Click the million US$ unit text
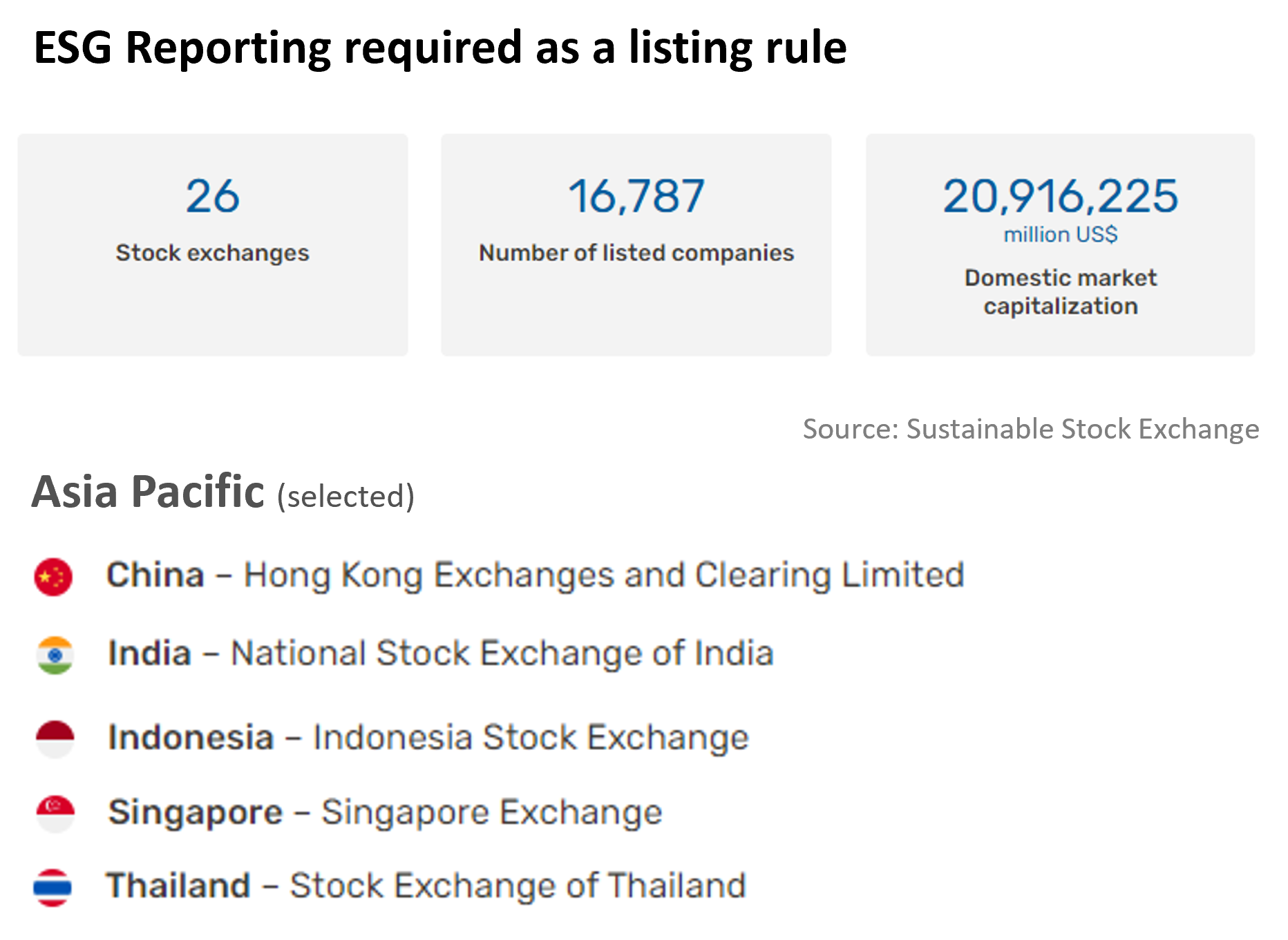1288x940 pixels. (1060, 235)
